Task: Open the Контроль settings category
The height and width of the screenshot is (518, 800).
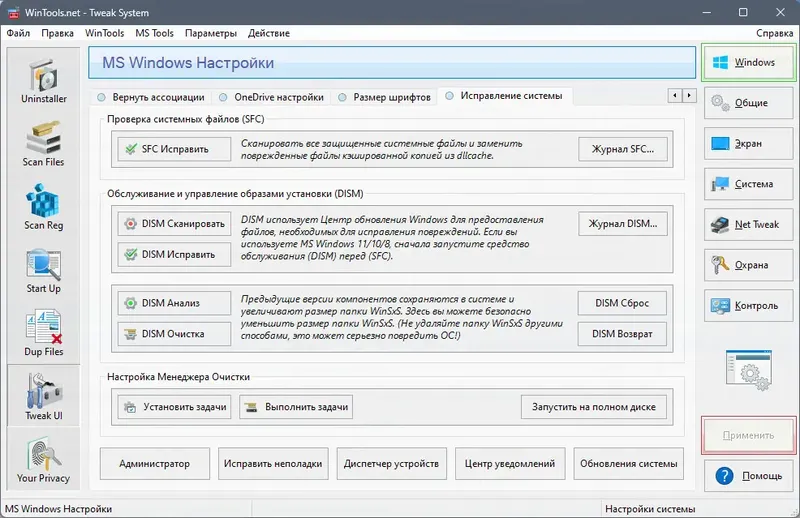Action: [748, 306]
